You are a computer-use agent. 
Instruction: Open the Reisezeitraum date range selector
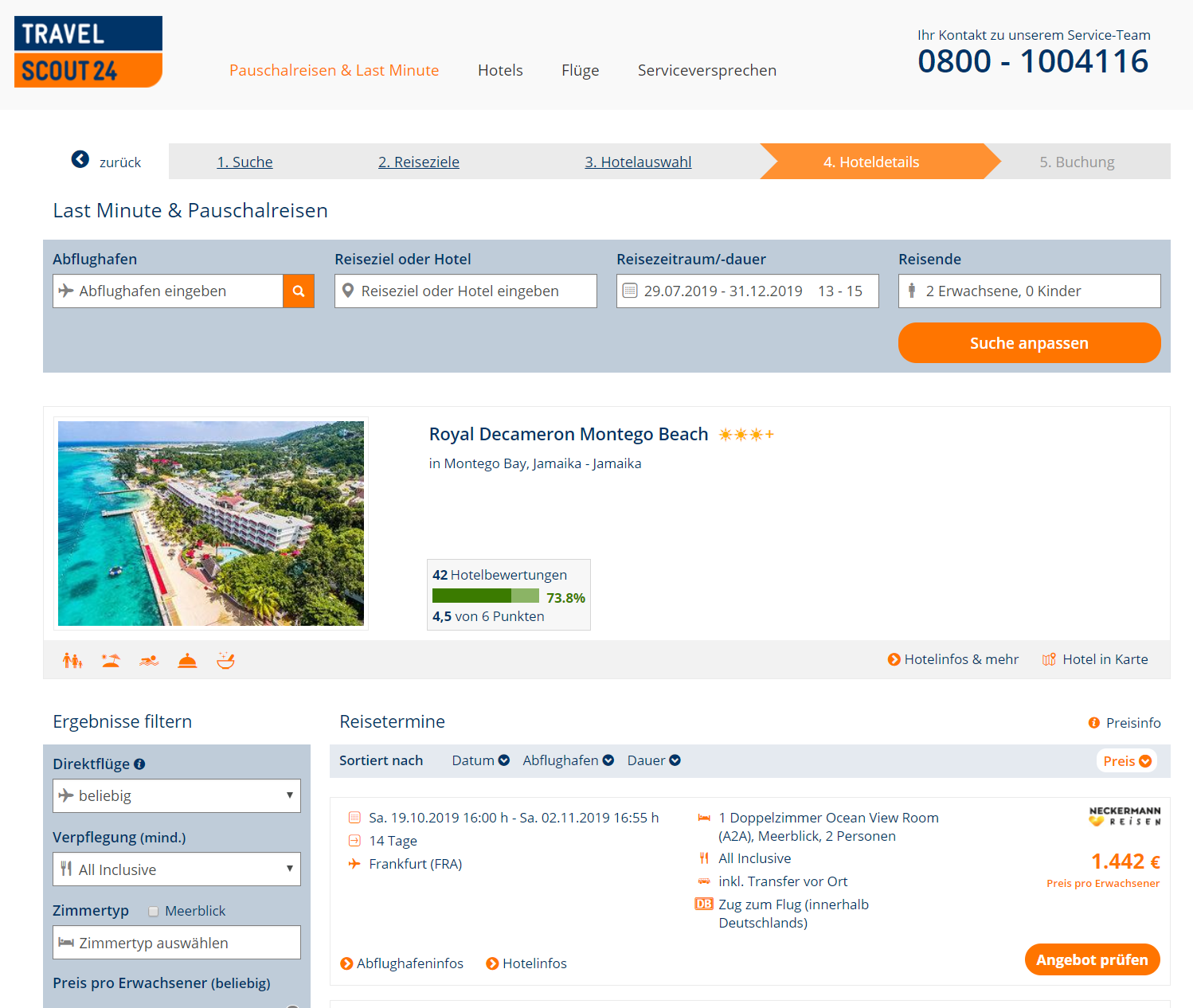[x=747, y=291]
